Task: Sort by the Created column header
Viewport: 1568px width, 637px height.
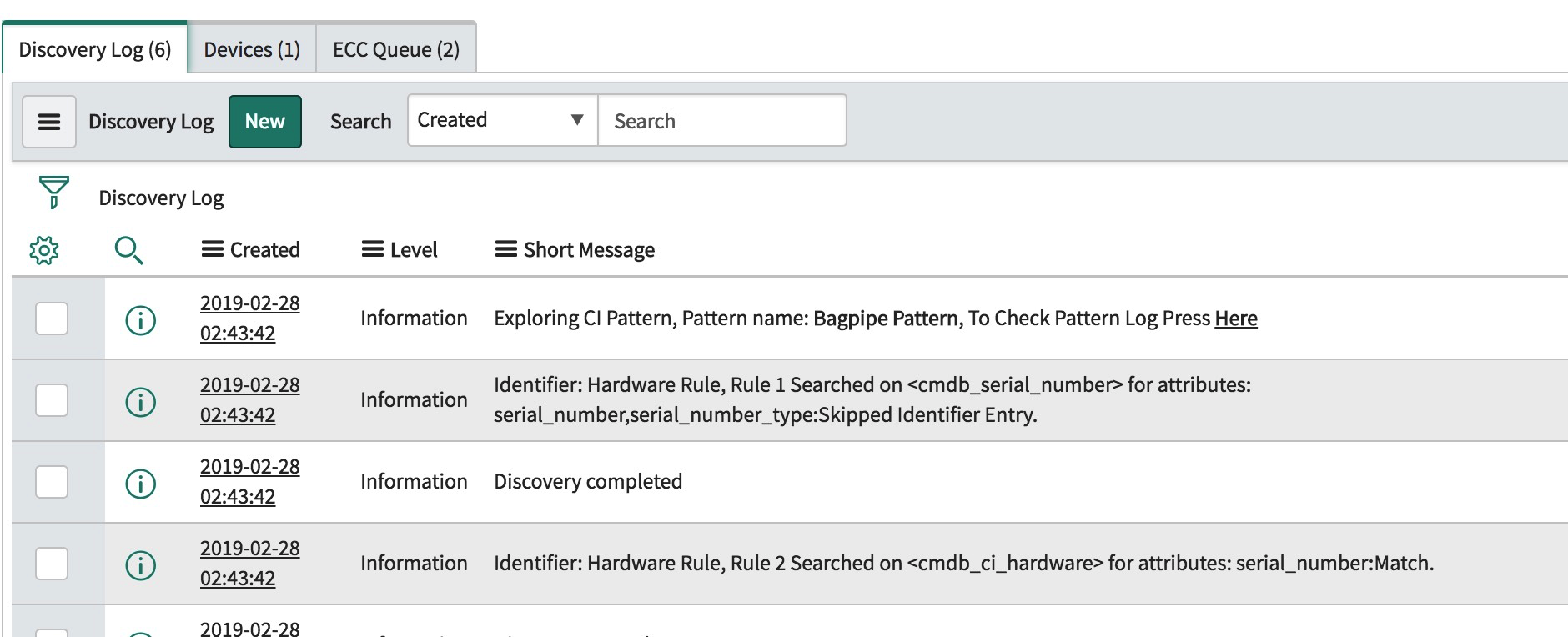Action: point(265,249)
